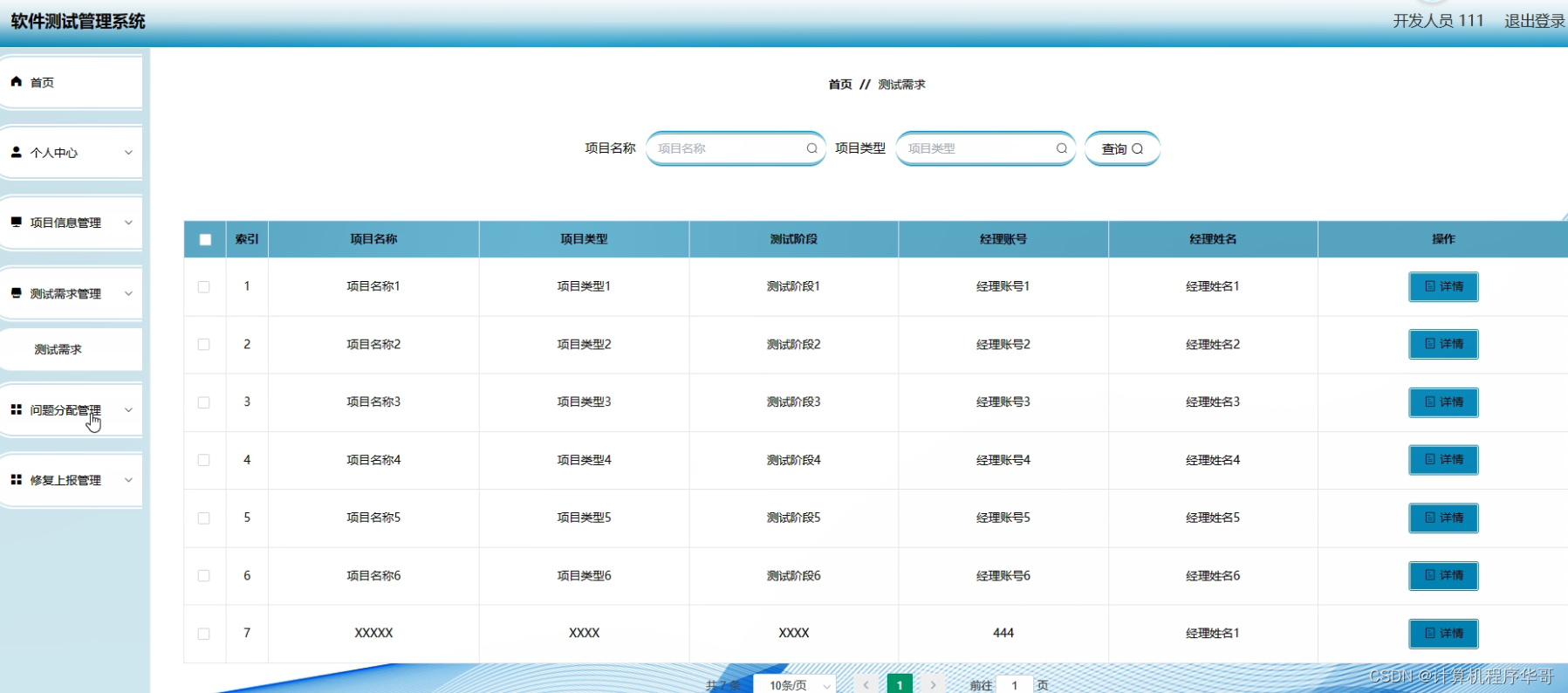Select the checkbox for row 项目名称3
Viewport: 1568px width, 693px height.
pyautogui.click(x=203, y=402)
